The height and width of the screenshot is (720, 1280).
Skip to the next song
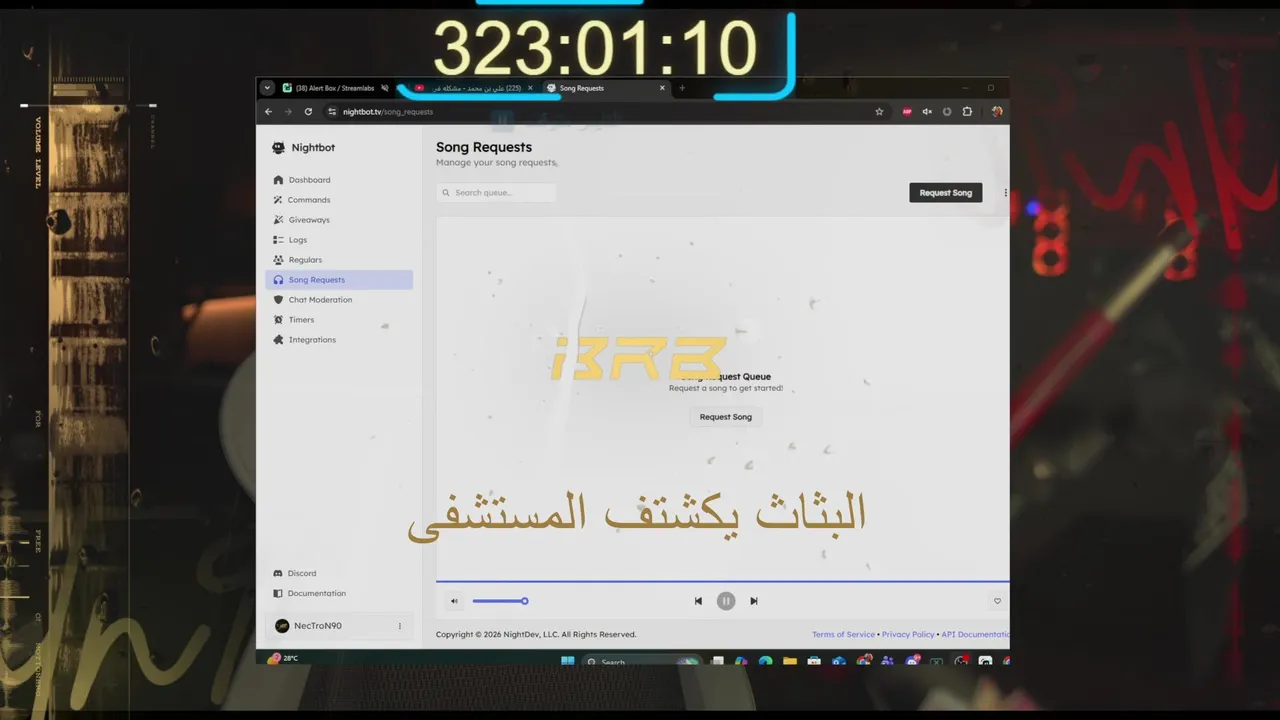(754, 601)
